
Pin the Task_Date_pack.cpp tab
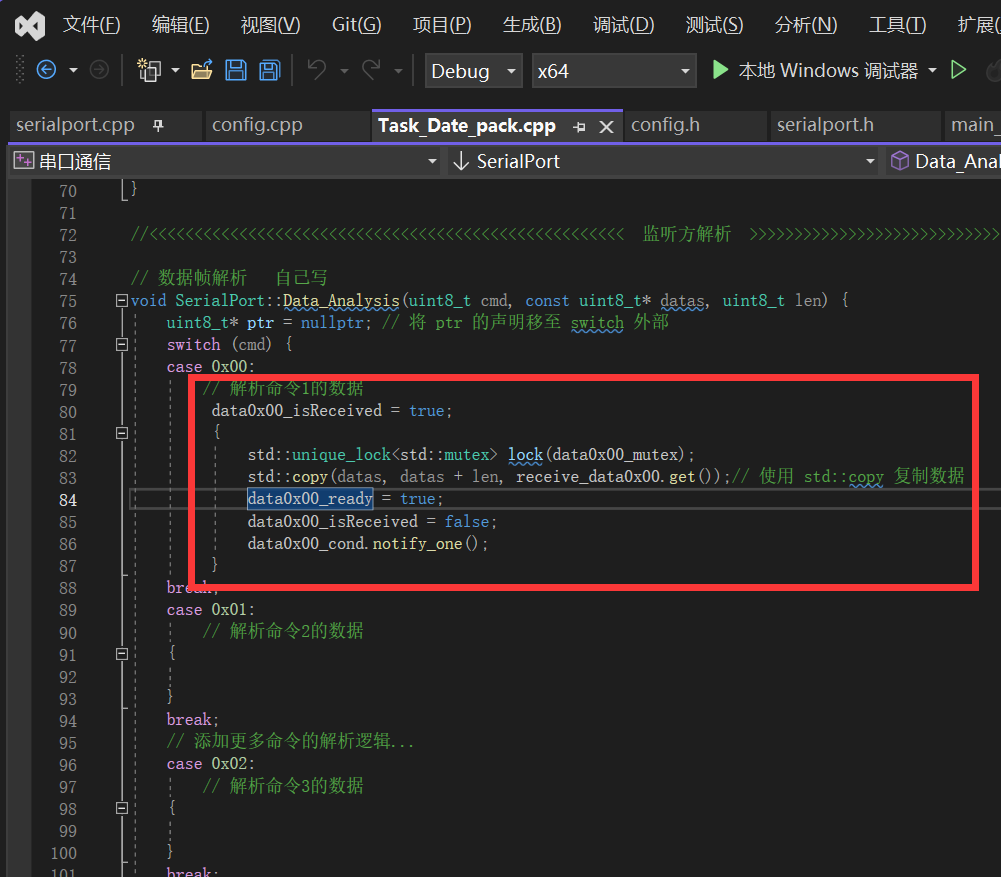click(579, 127)
